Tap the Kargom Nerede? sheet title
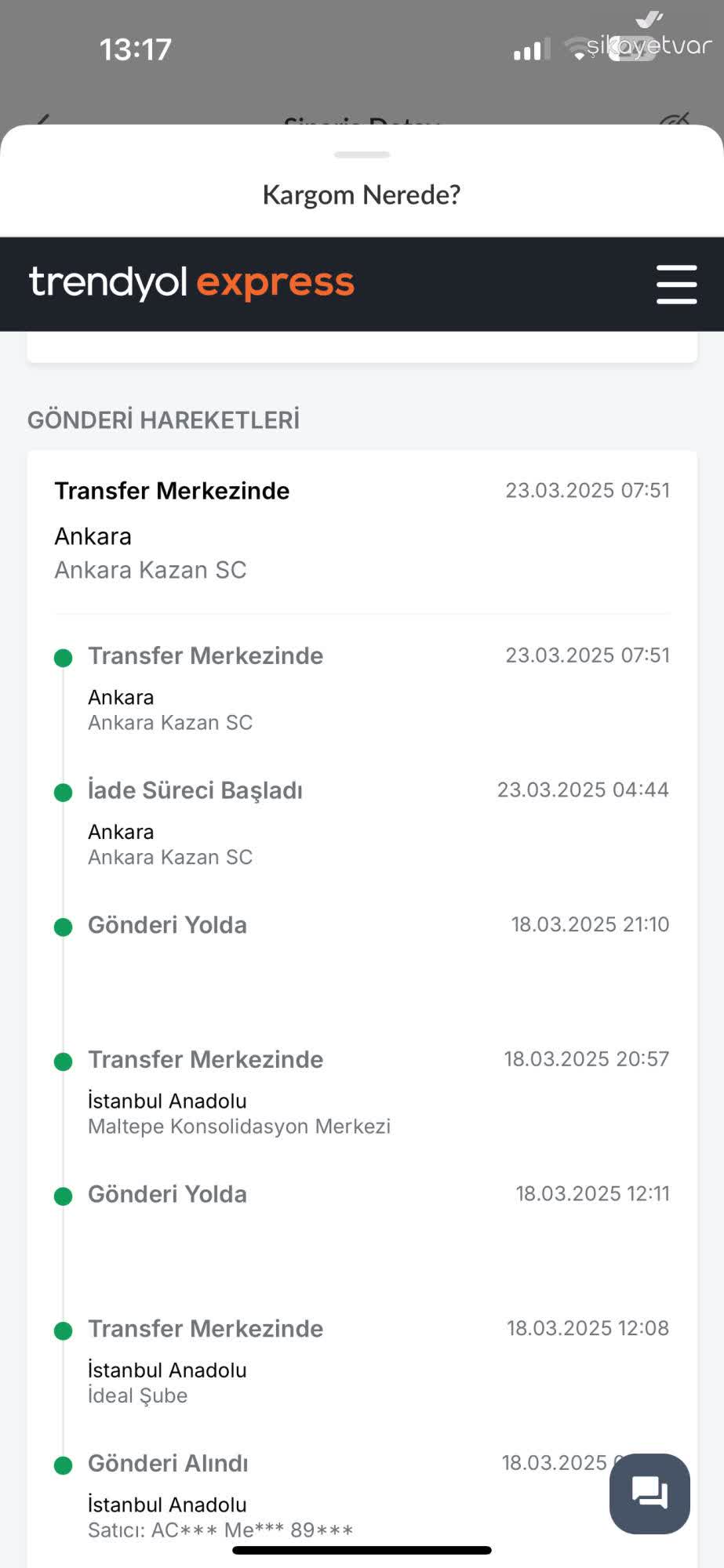The width and height of the screenshot is (724, 1568). [362, 194]
